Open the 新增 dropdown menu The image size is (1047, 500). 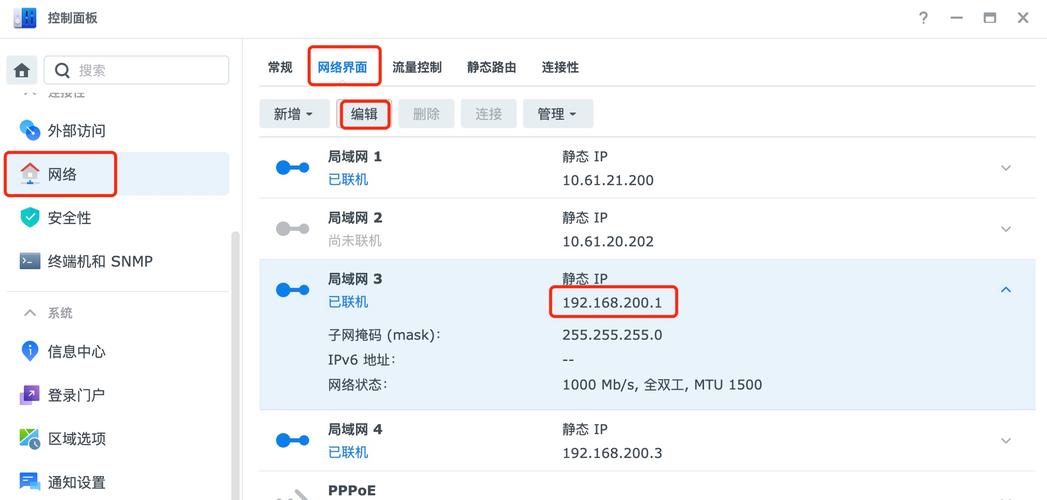[294, 114]
